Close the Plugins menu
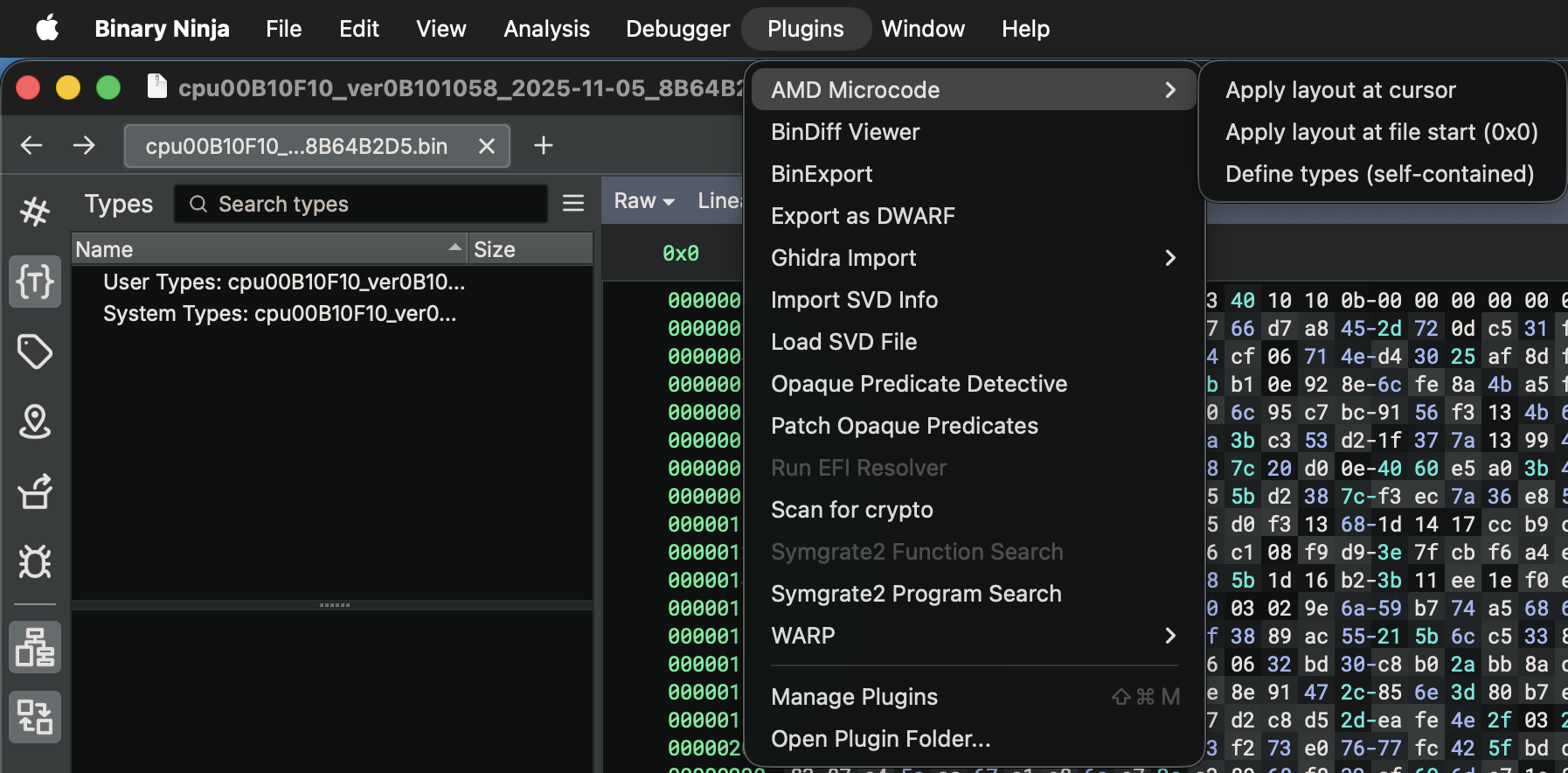 (806, 29)
